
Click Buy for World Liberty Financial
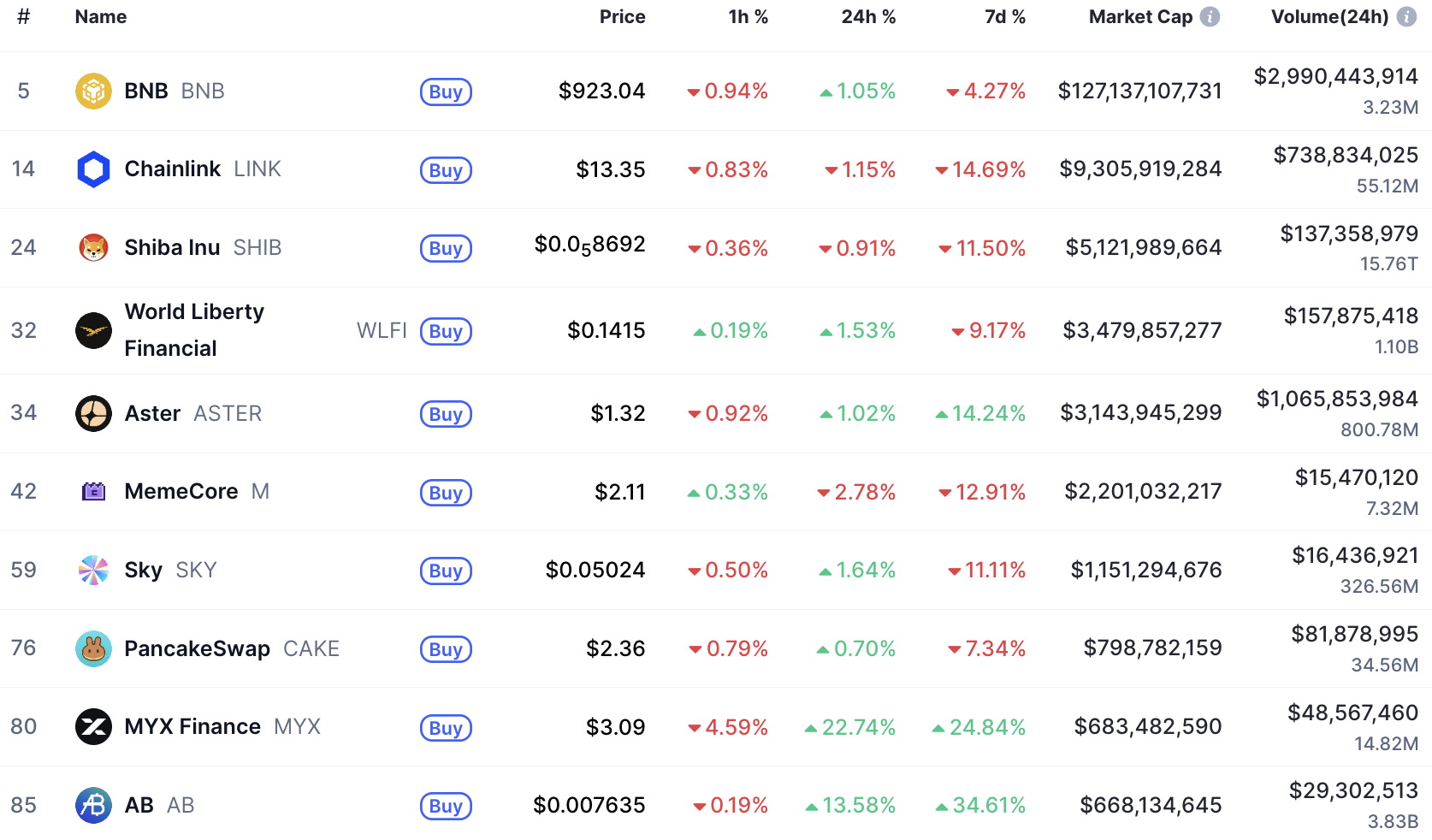[446, 331]
